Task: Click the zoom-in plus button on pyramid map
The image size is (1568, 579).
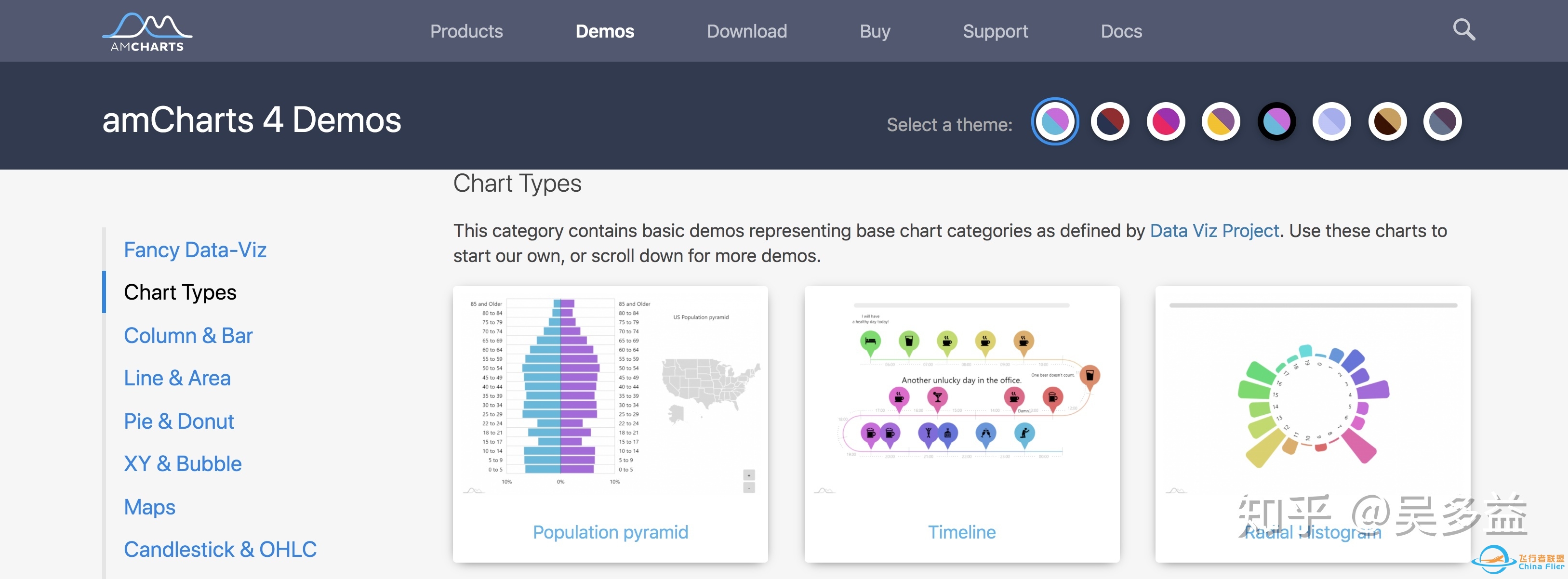Action: coord(749,475)
